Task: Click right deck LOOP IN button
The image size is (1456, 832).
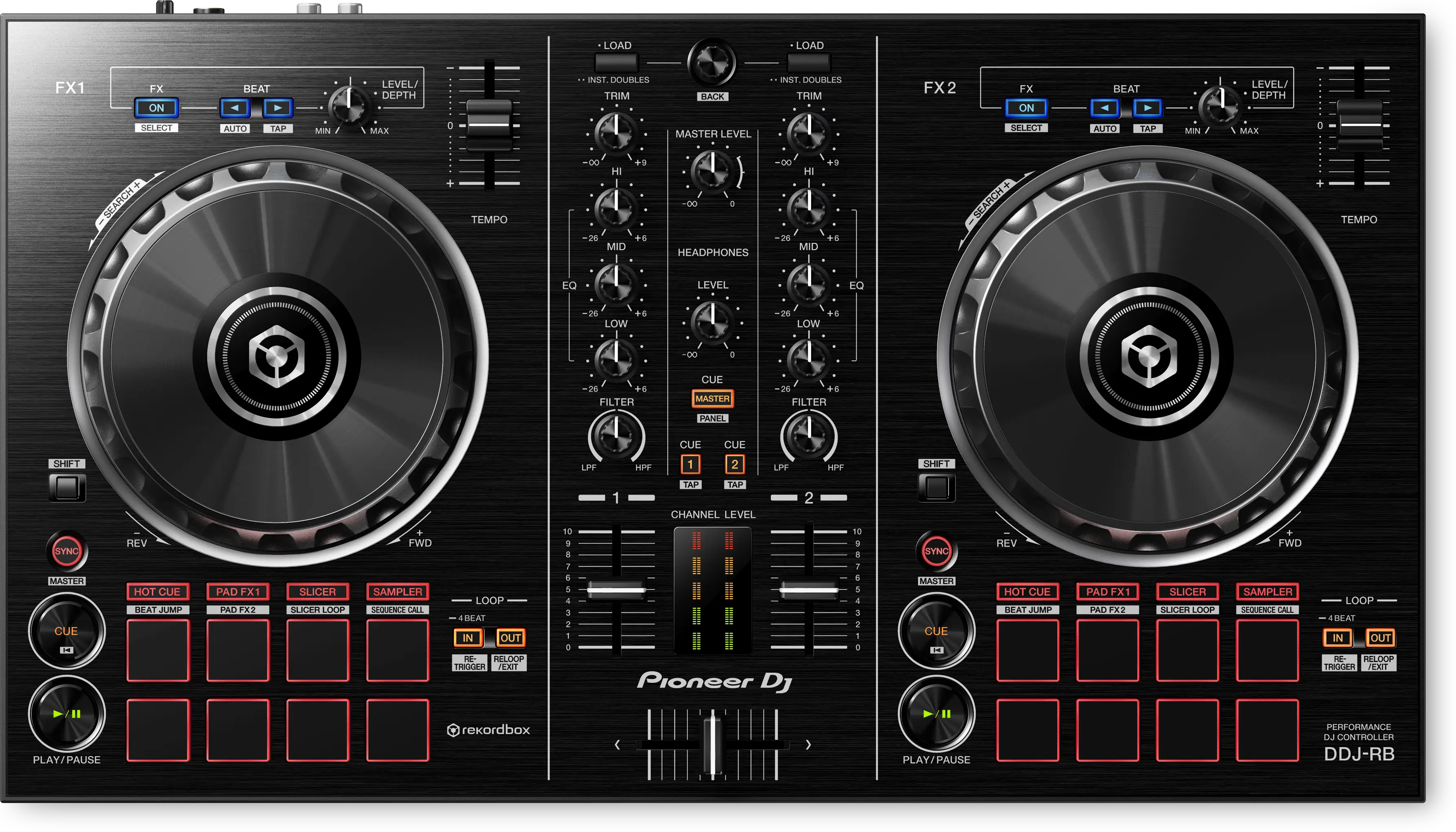Action: tap(1338, 638)
